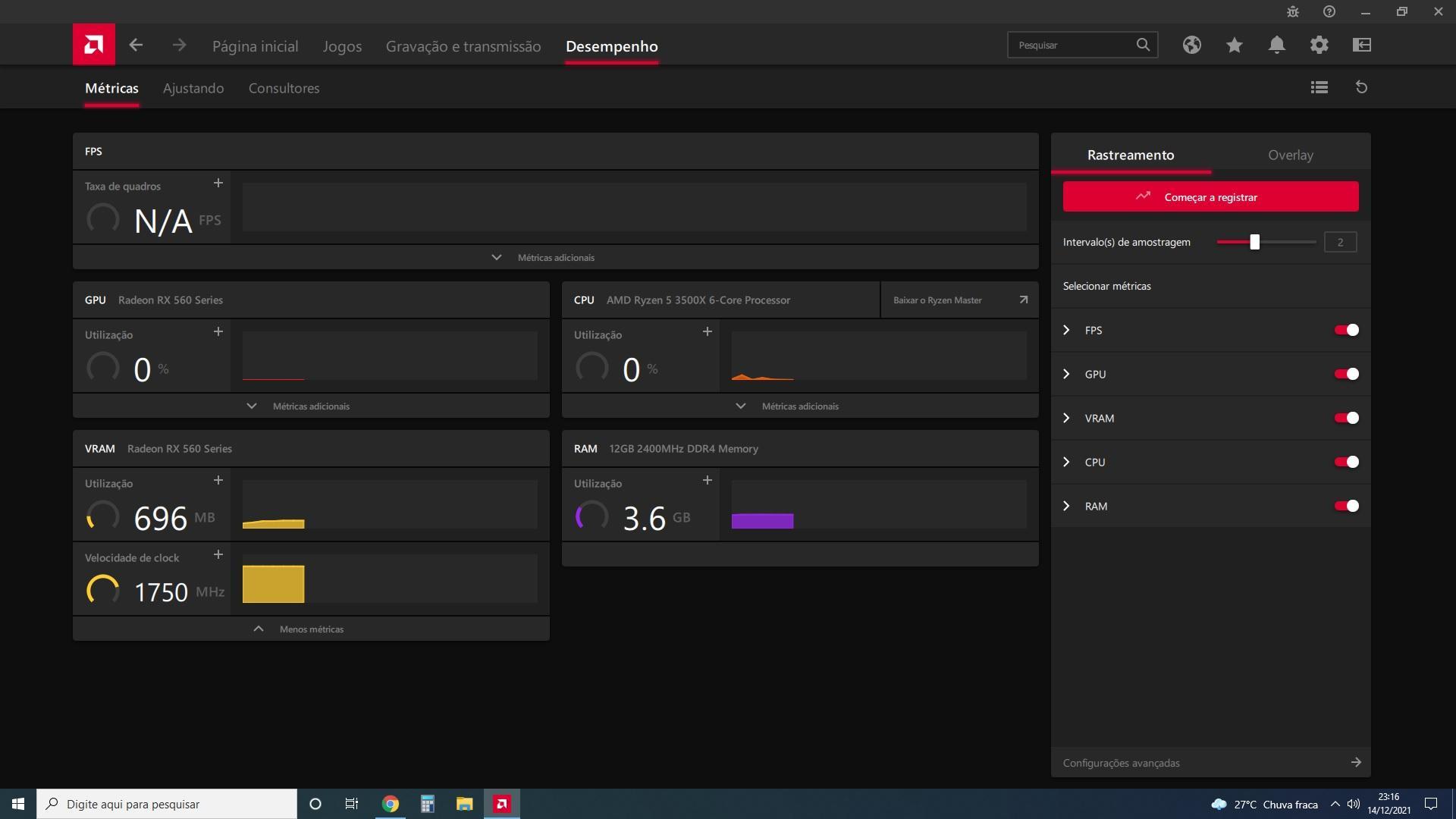Open favorites star icon
Viewport: 1456px width, 819px height.
[1234, 45]
